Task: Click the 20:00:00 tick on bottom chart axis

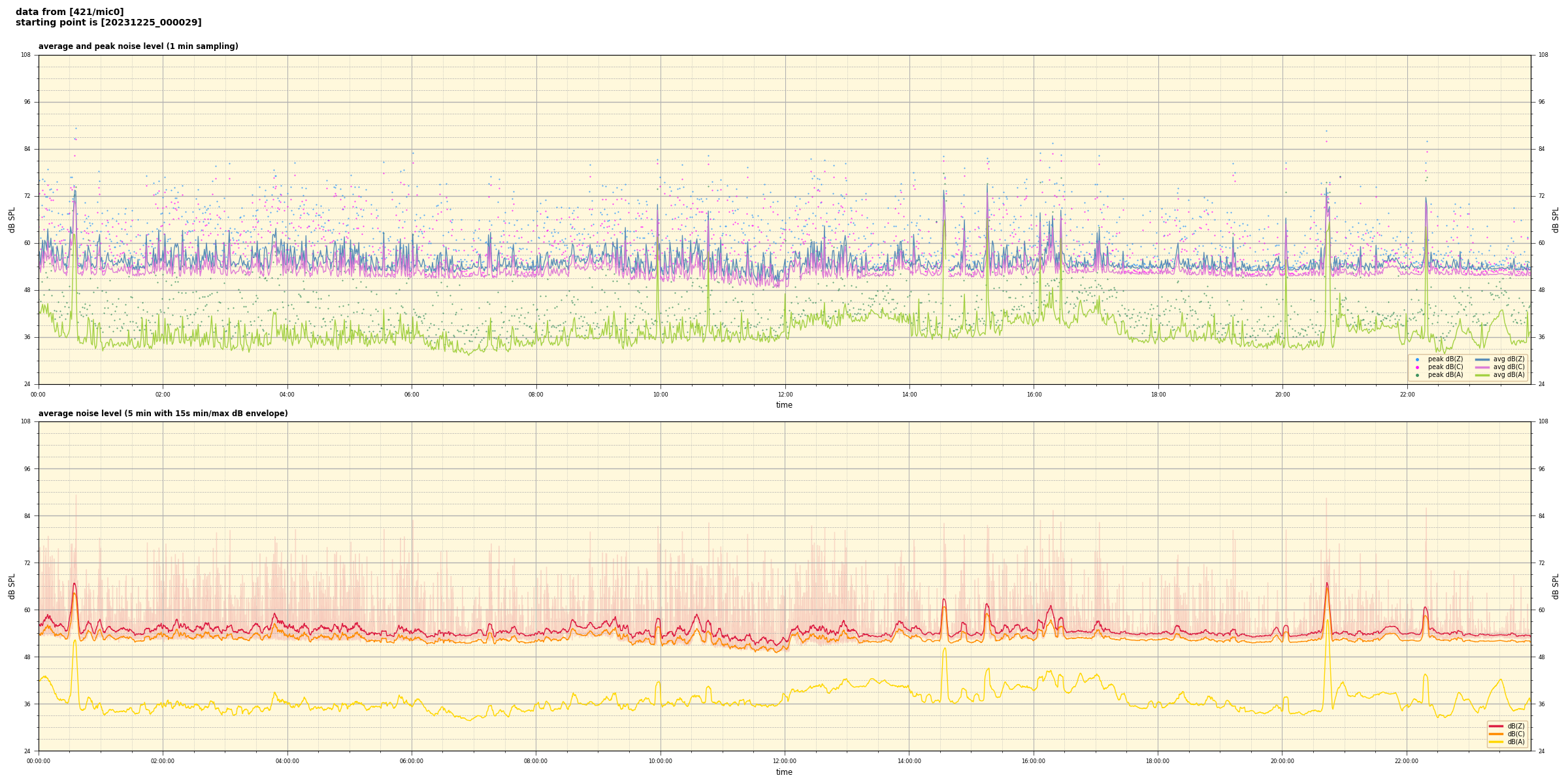Action: pos(1282,761)
